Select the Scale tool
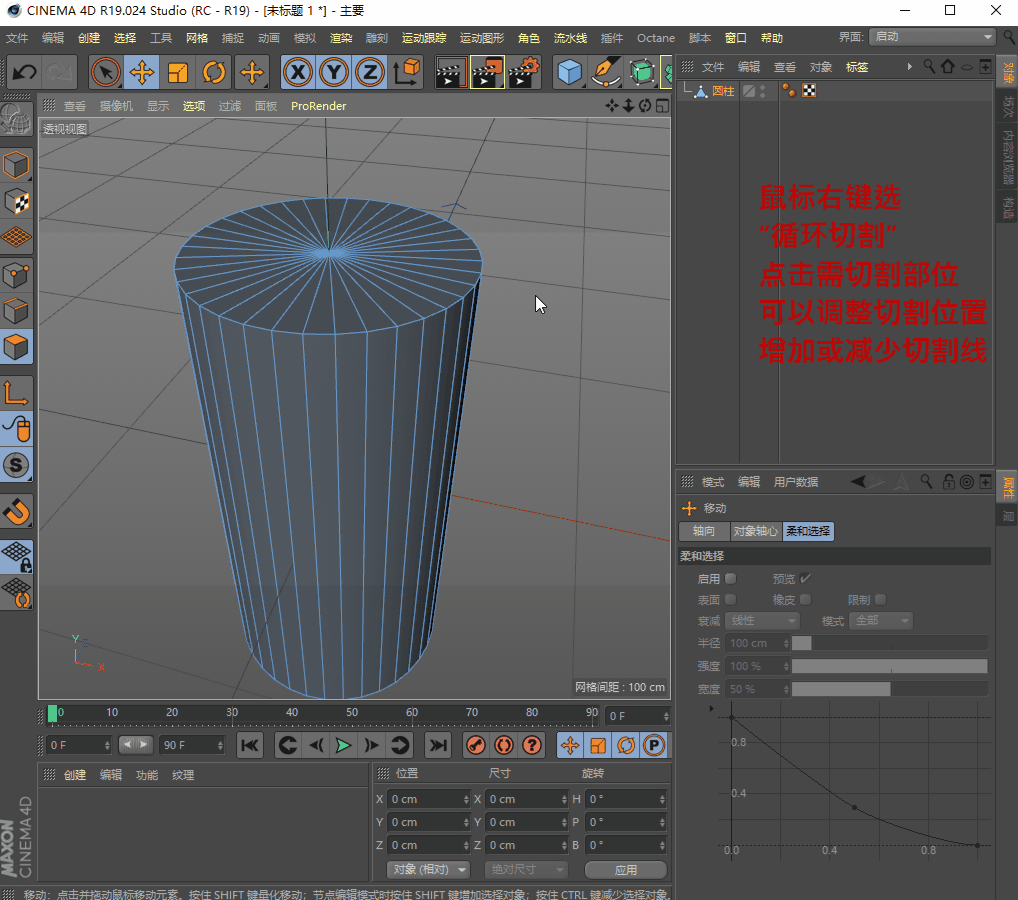Screen dimensions: 1018x900 point(178,73)
